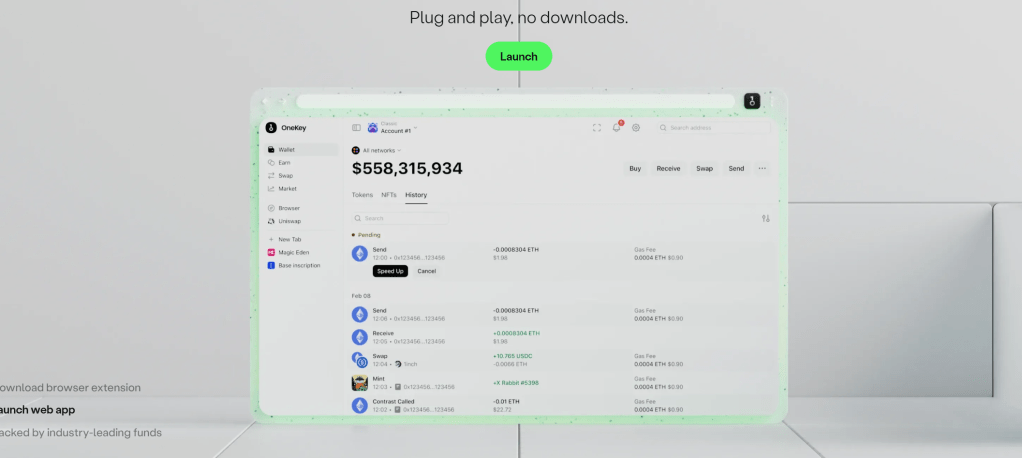The image size is (1022, 458).
Task: Open settings via the gear icon
Action: [x=636, y=128]
